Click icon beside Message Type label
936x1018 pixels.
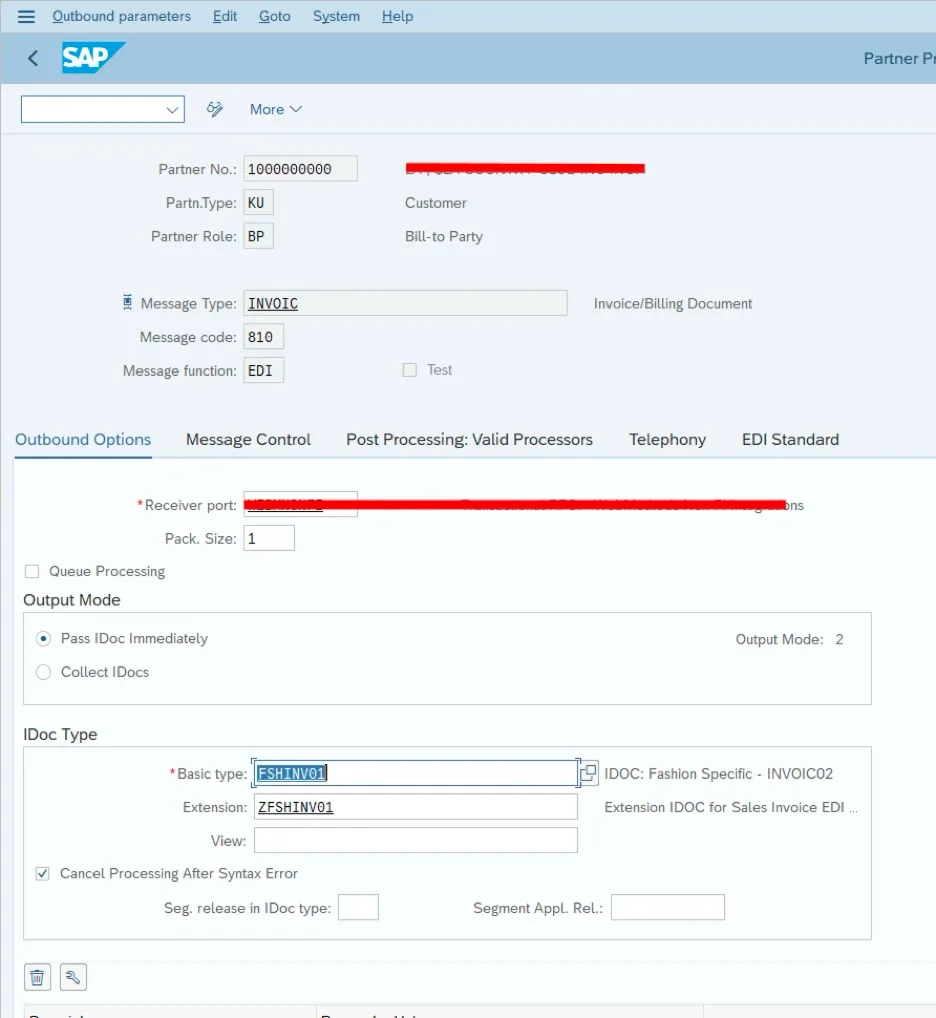[127, 302]
